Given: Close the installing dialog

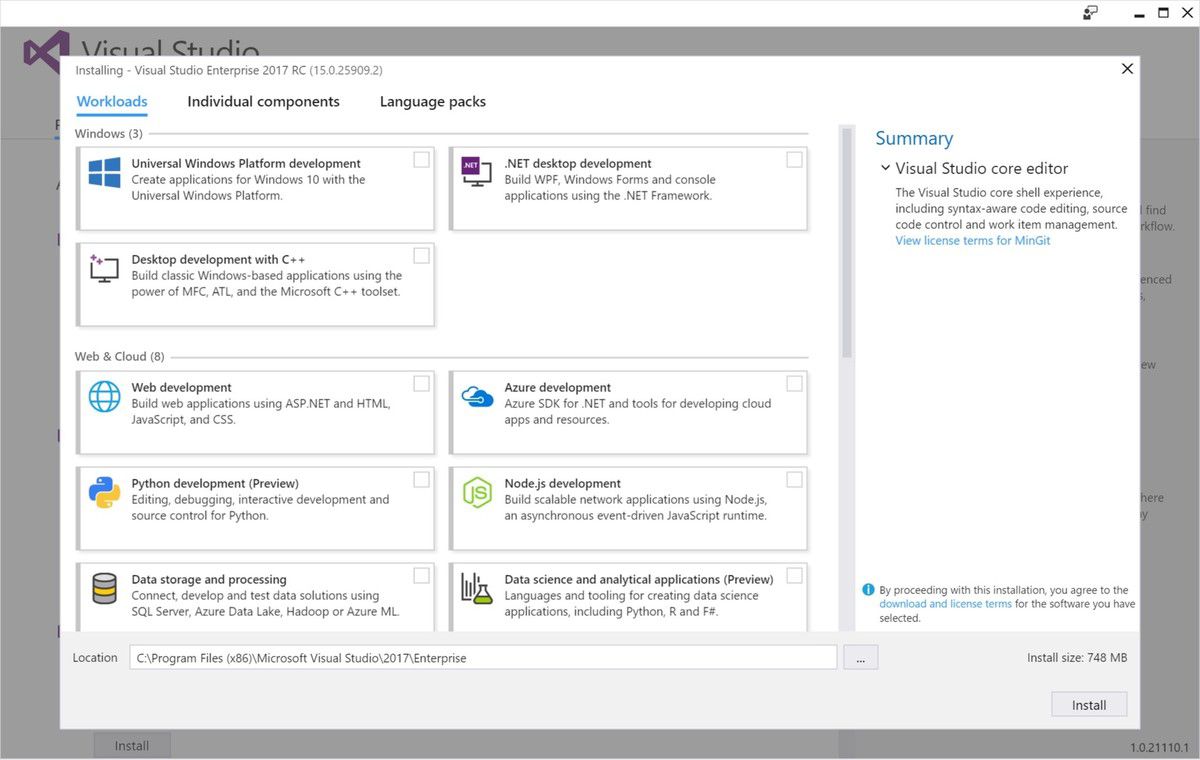Looking at the screenshot, I should click(x=1127, y=69).
